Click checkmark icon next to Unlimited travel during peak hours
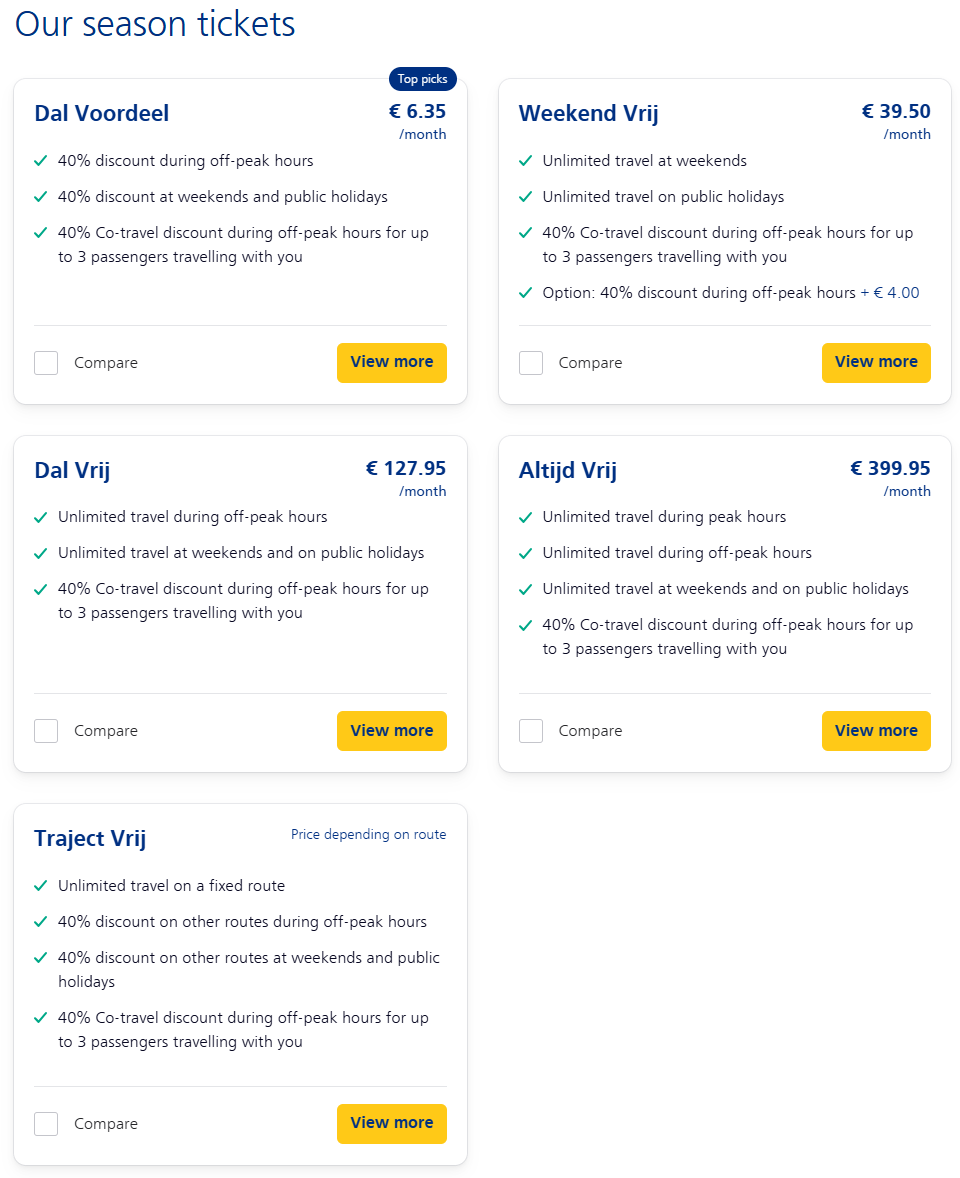960x1178 pixels. (526, 517)
